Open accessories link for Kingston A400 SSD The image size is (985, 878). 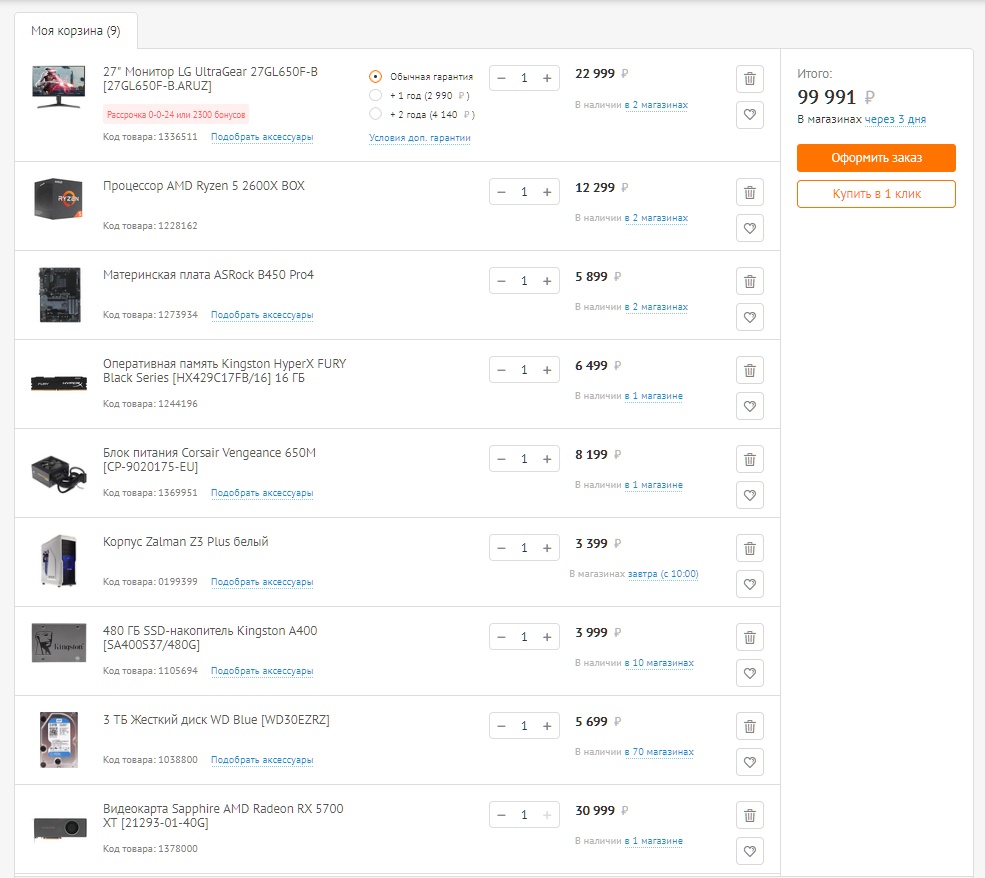click(262, 671)
